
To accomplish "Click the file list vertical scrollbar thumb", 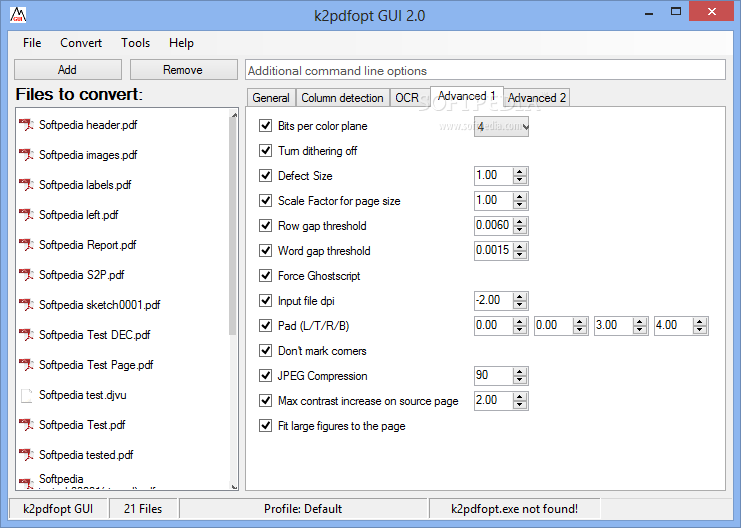I will (x=233, y=225).
